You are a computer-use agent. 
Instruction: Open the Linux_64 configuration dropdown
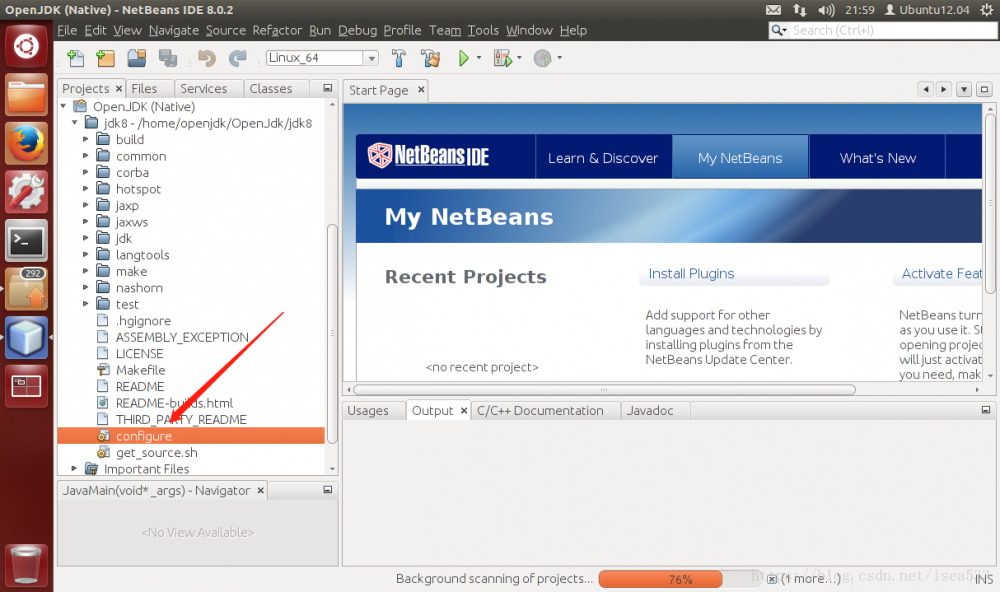370,57
